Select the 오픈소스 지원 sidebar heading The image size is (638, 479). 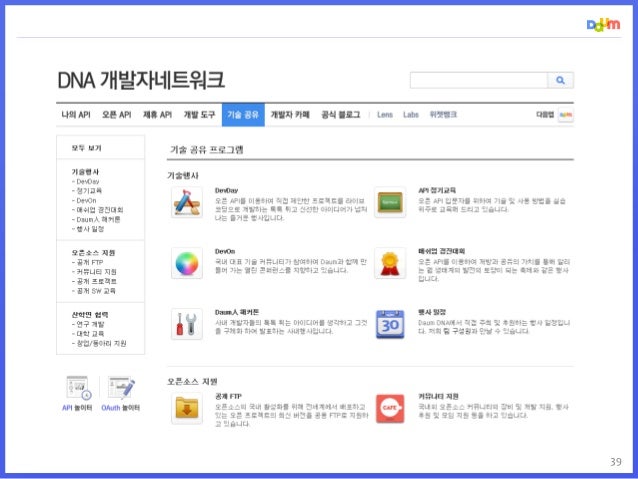coord(93,253)
